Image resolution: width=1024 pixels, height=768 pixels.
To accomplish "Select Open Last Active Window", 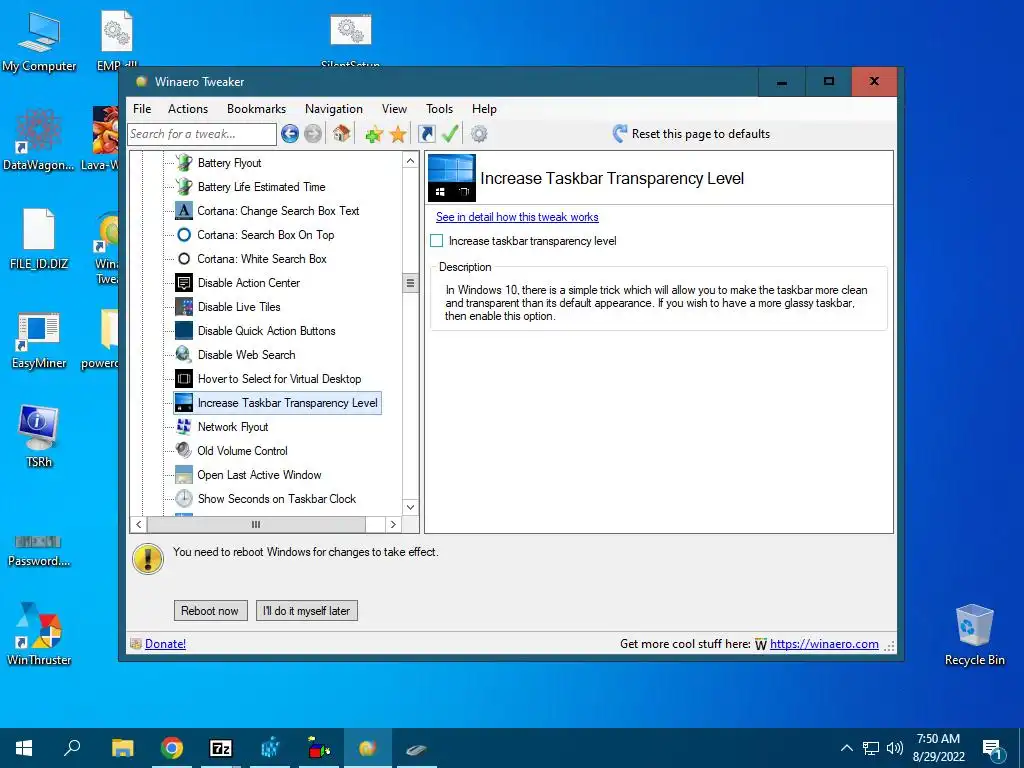I will pos(259,475).
